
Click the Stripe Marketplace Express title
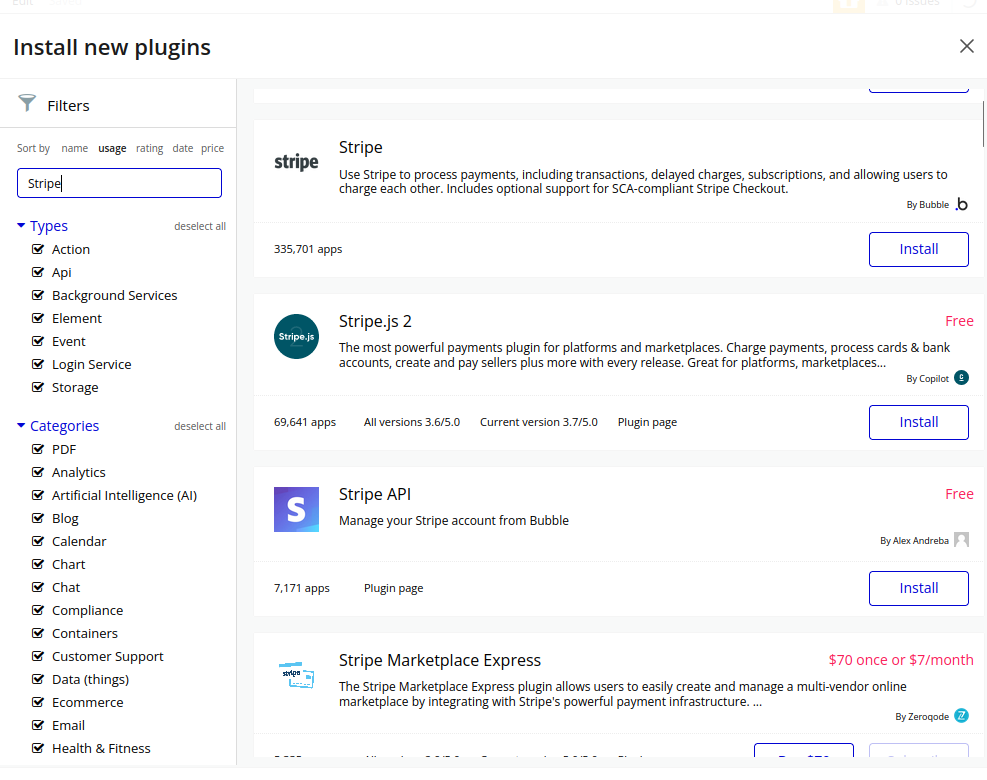tap(439, 660)
